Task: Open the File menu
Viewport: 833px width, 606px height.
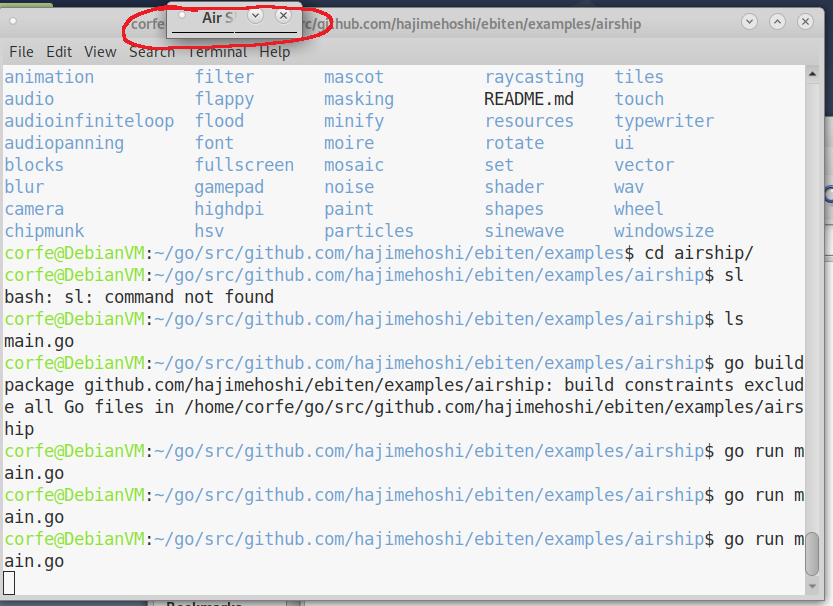Action: 21,52
